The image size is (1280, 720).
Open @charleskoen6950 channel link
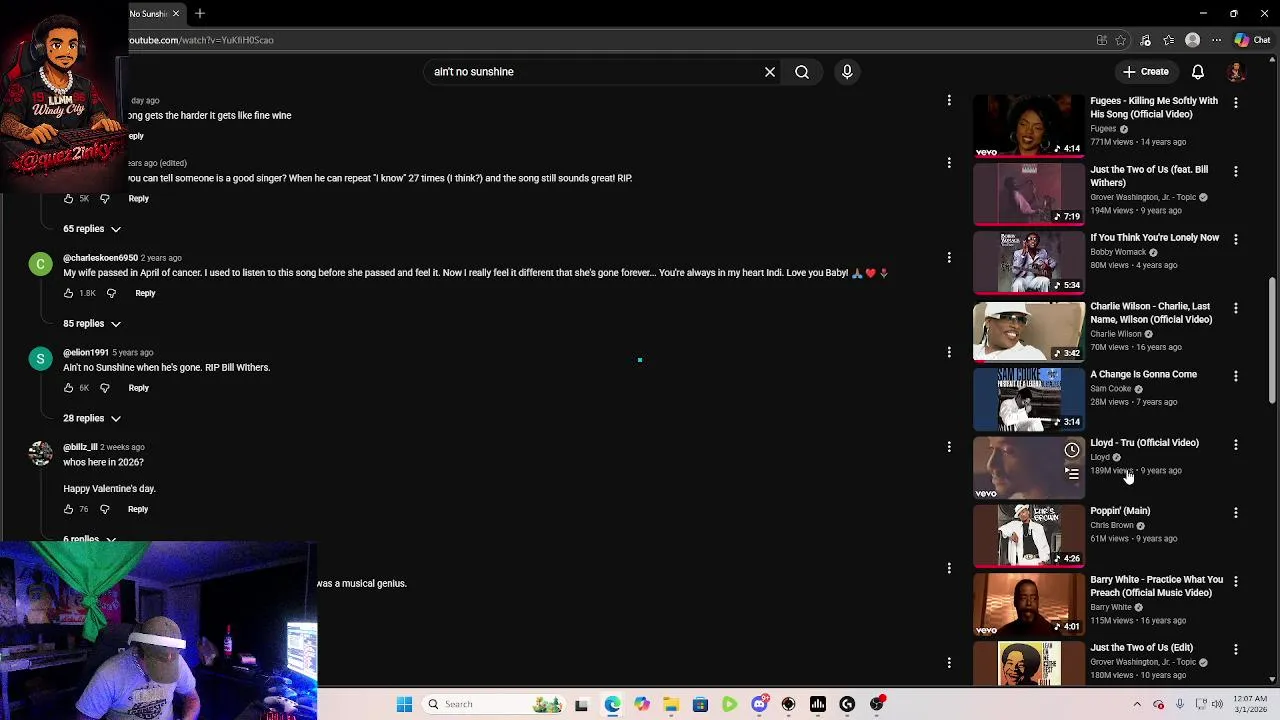[x=100, y=258]
